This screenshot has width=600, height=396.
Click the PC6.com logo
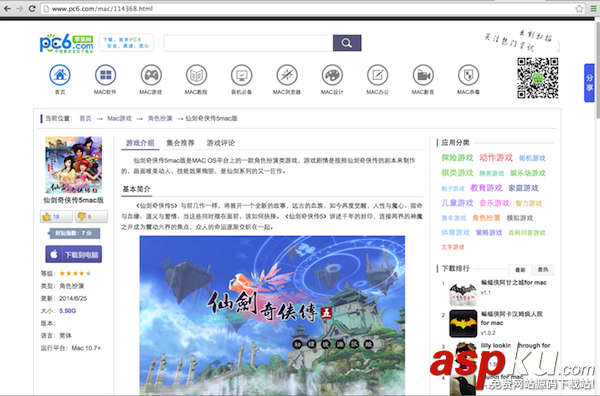pyautogui.click(x=67, y=43)
